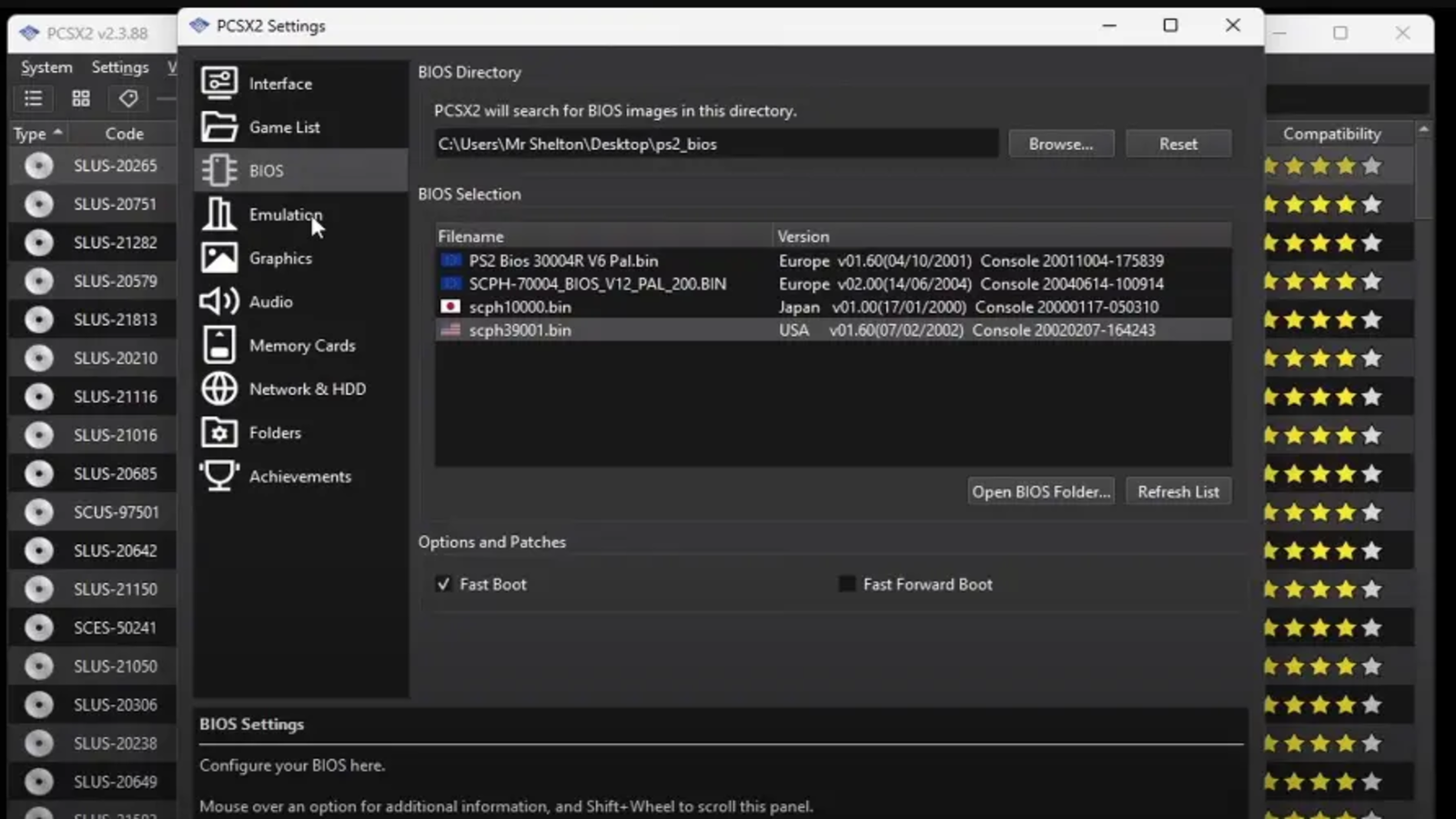Select game SLUS-20579 in the list
The image size is (1456, 819).
pyautogui.click(x=116, y=281)
